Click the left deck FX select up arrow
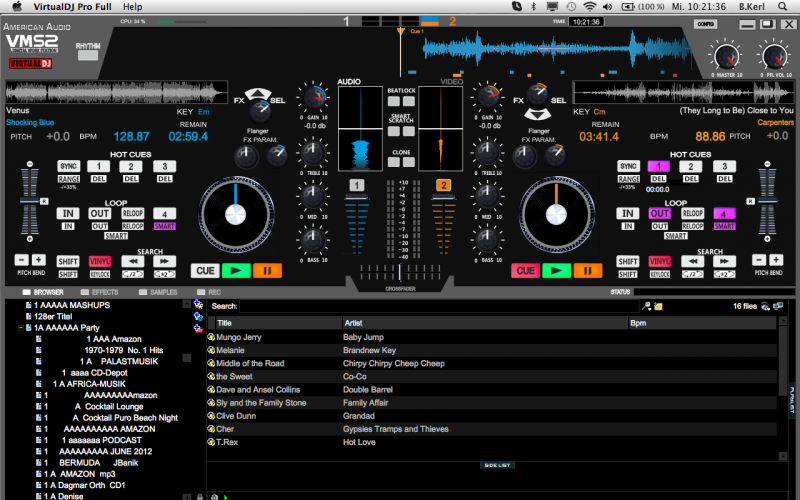 [x=258, y=94]
